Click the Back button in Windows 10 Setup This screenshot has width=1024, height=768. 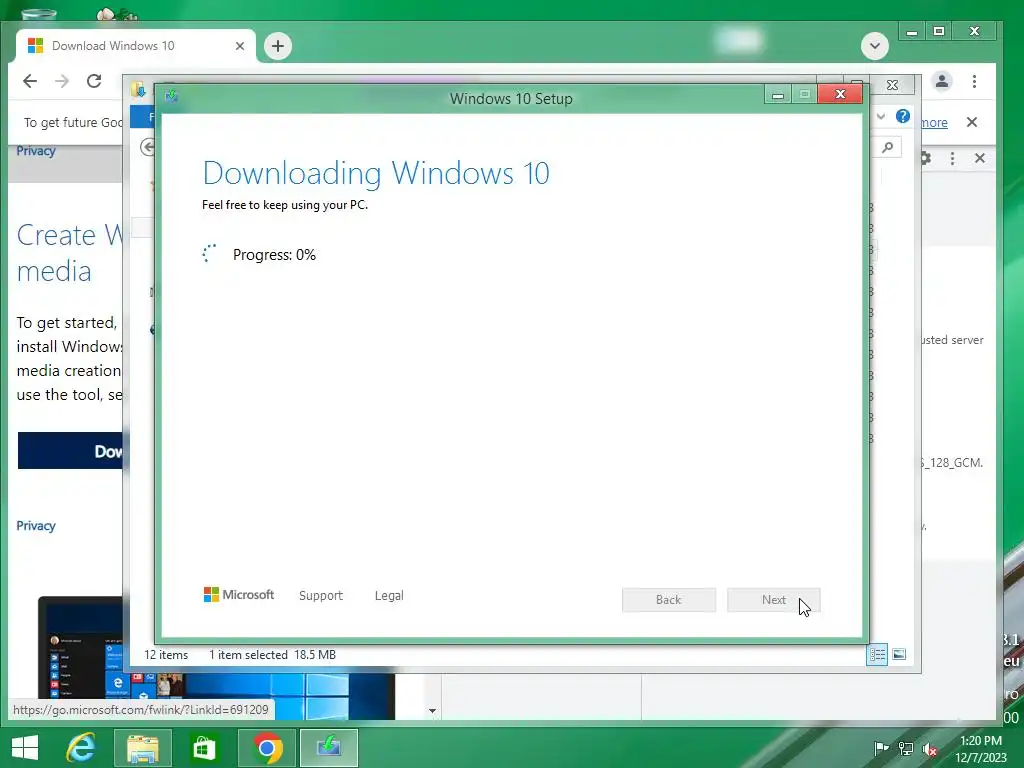(669, 600)
